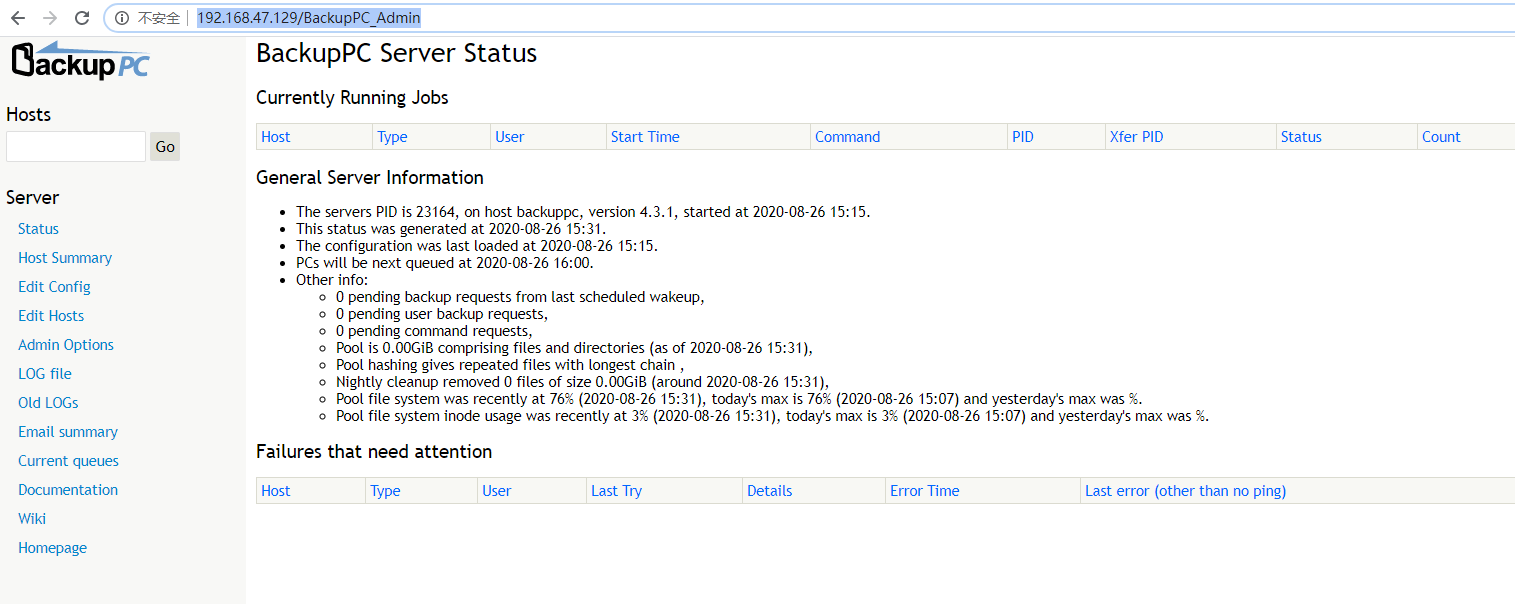This screenshot has height=604, width=1515.
Task: Open the Wiki link
Action: coord(32,519)
